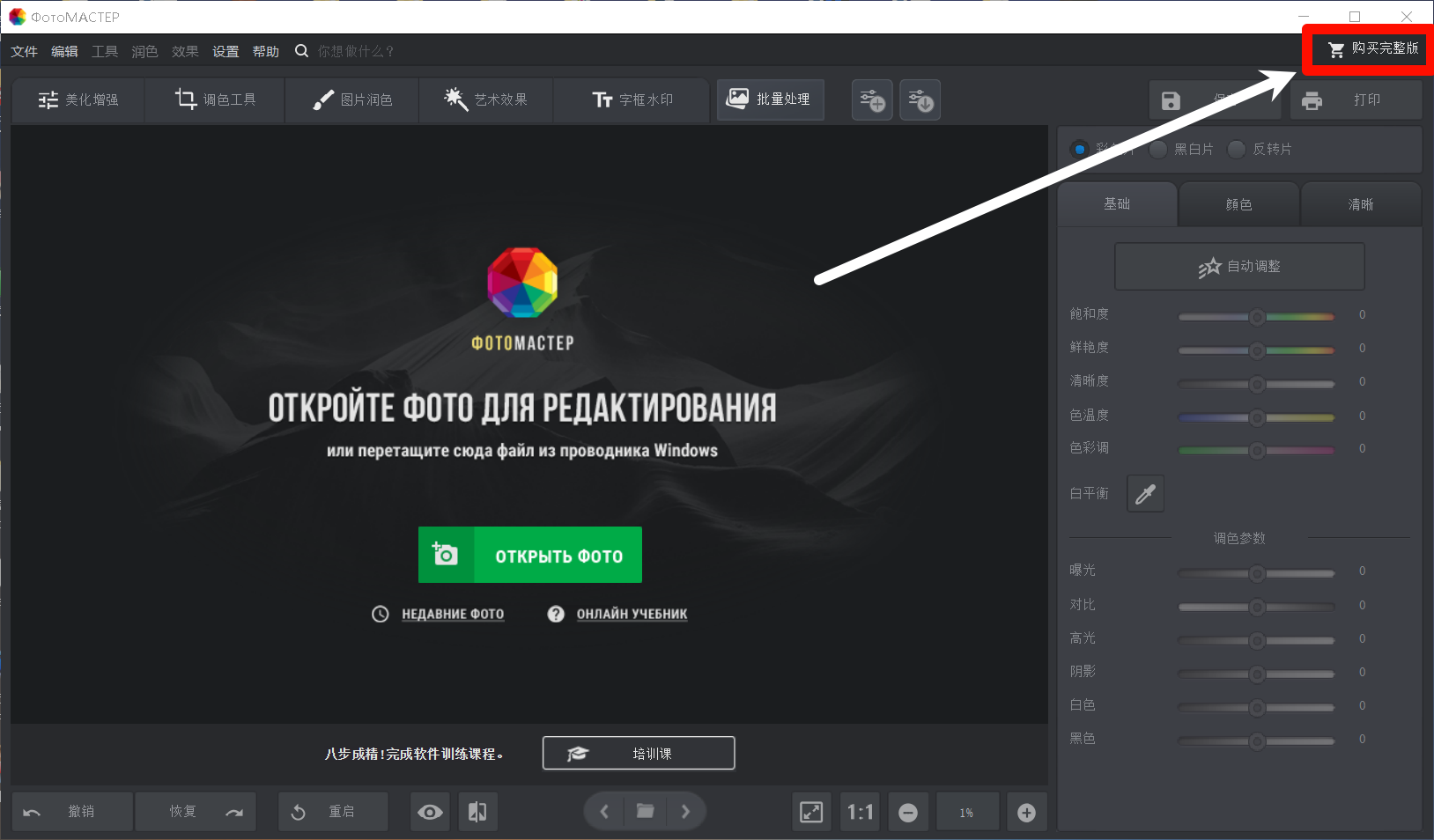Click the 打印 print button
The width and height of the screenshot is (1434, 840).
click(1356, 100)
